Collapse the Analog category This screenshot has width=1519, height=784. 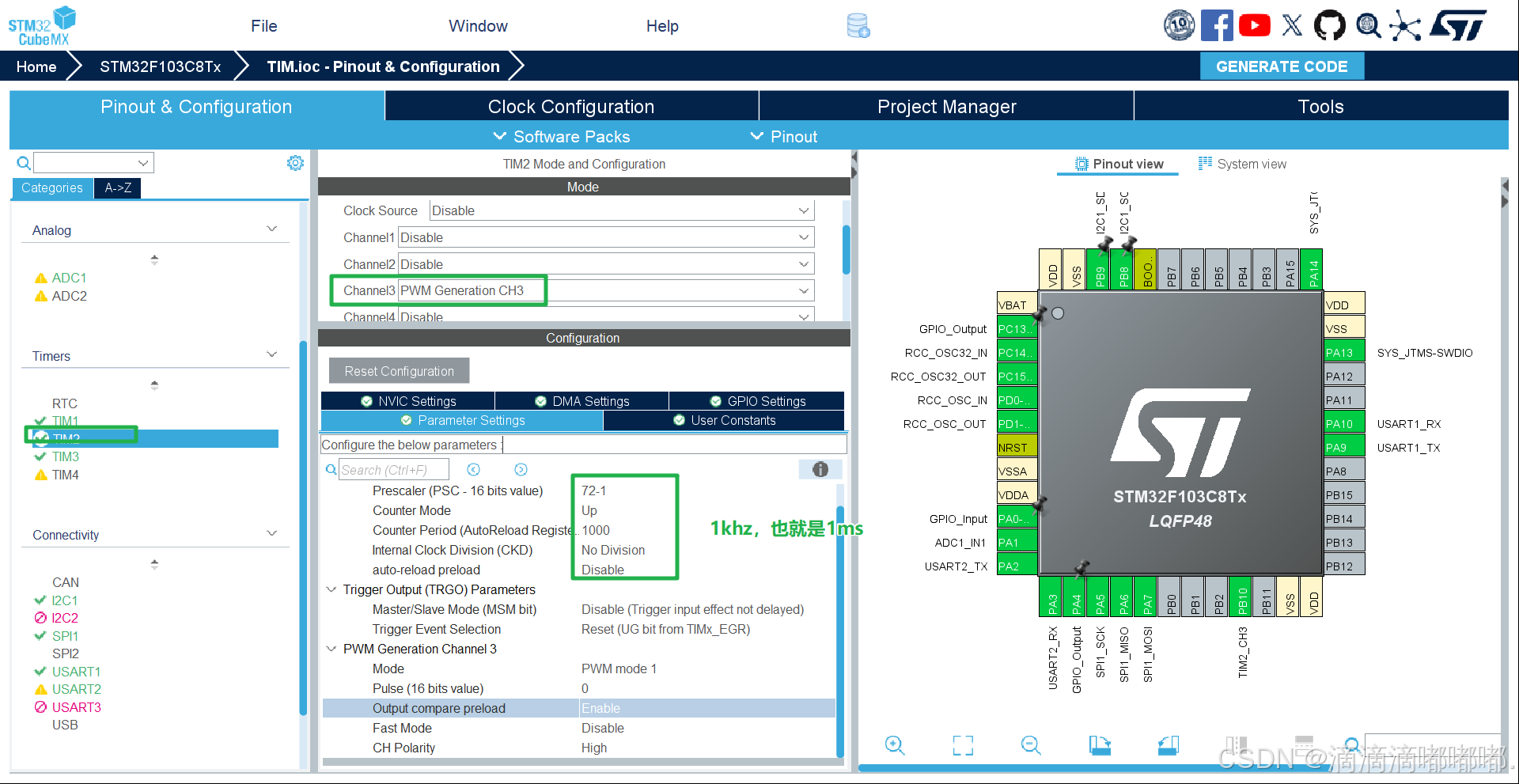point(271,229)
